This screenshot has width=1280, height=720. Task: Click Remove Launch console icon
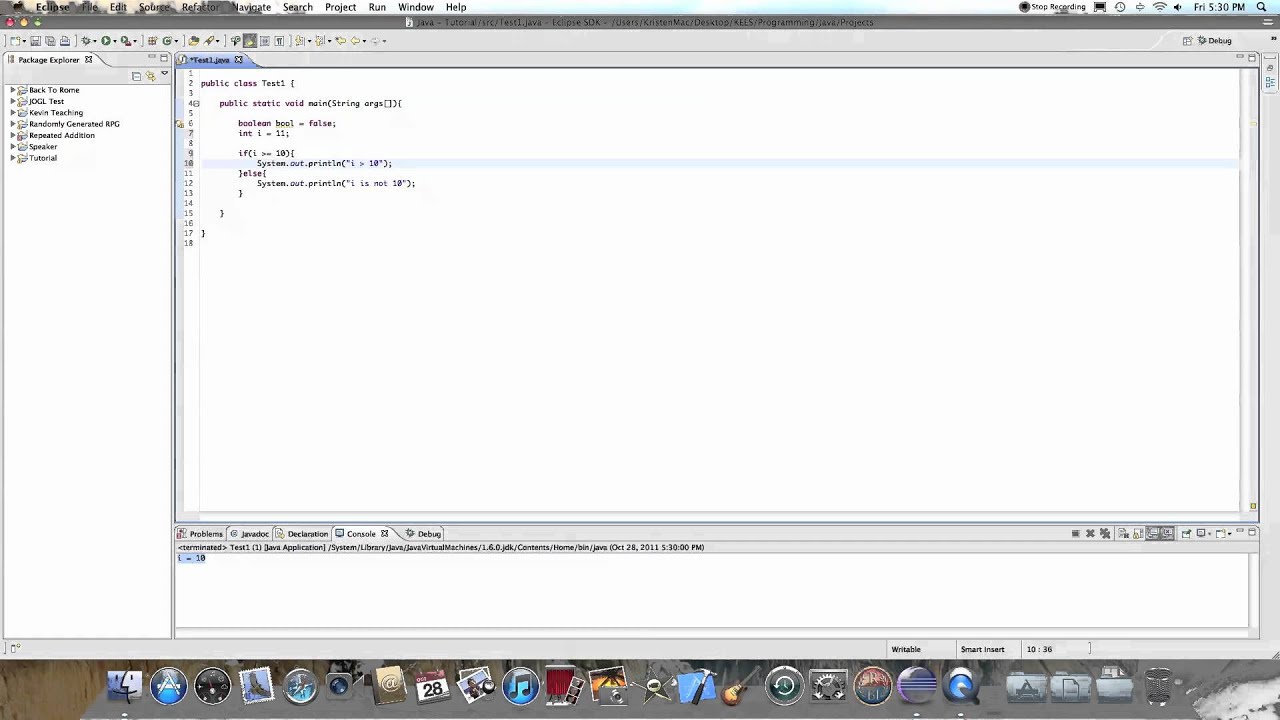[1090, 534]
